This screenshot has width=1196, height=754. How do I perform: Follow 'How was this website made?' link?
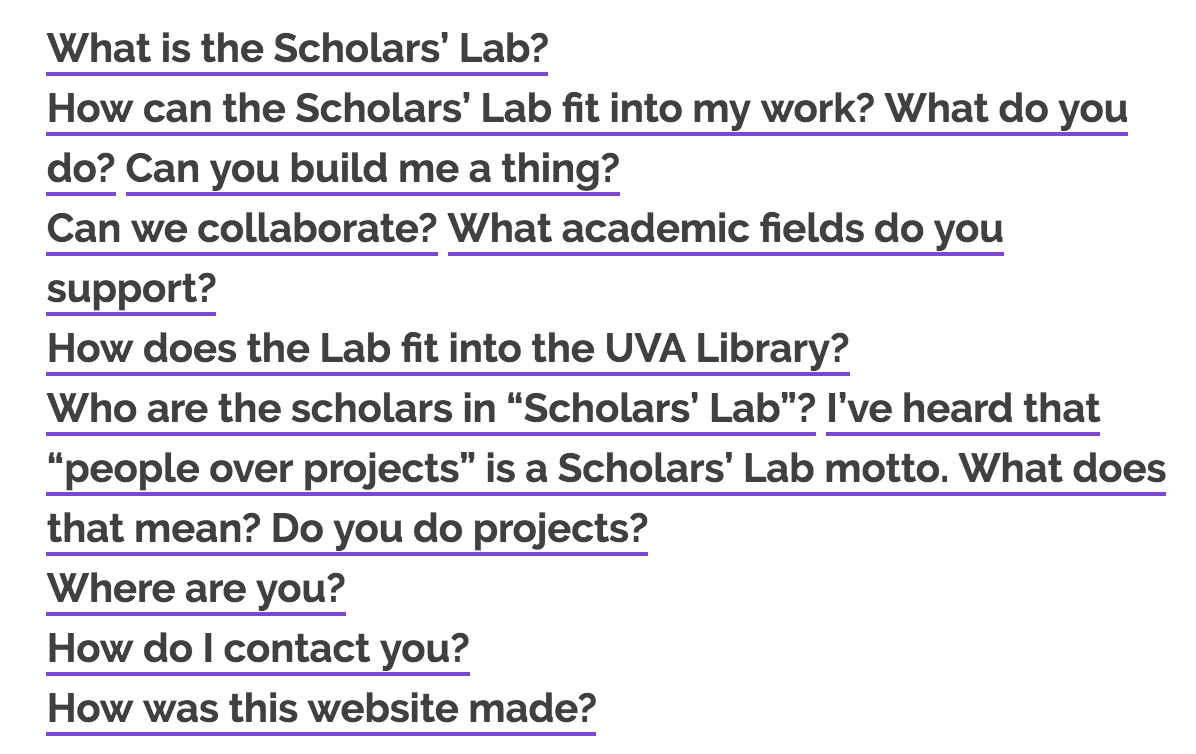coord(321,708)
